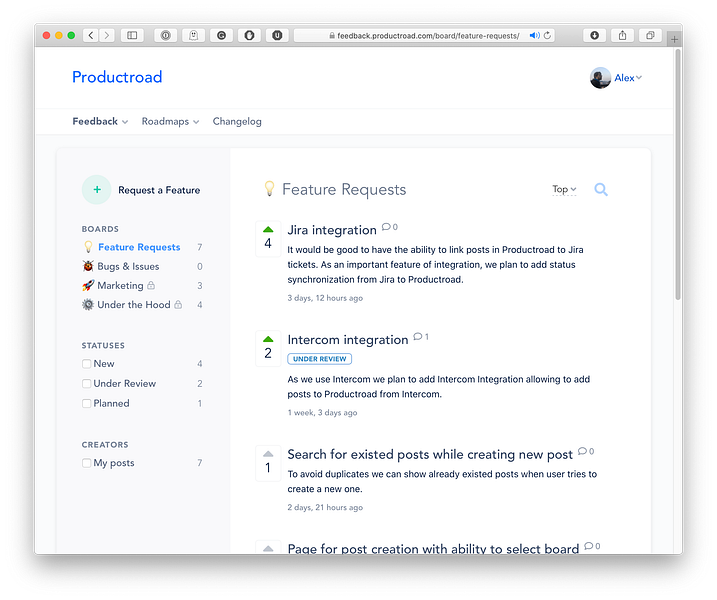Viewport: 717px width, 600px height.
Task: Select the Bugs & Issues board
Action: [x=128, y=266]
